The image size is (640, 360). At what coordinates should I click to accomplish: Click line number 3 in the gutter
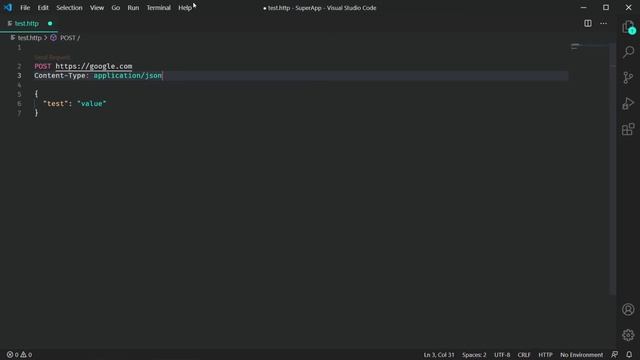point(19,76)
